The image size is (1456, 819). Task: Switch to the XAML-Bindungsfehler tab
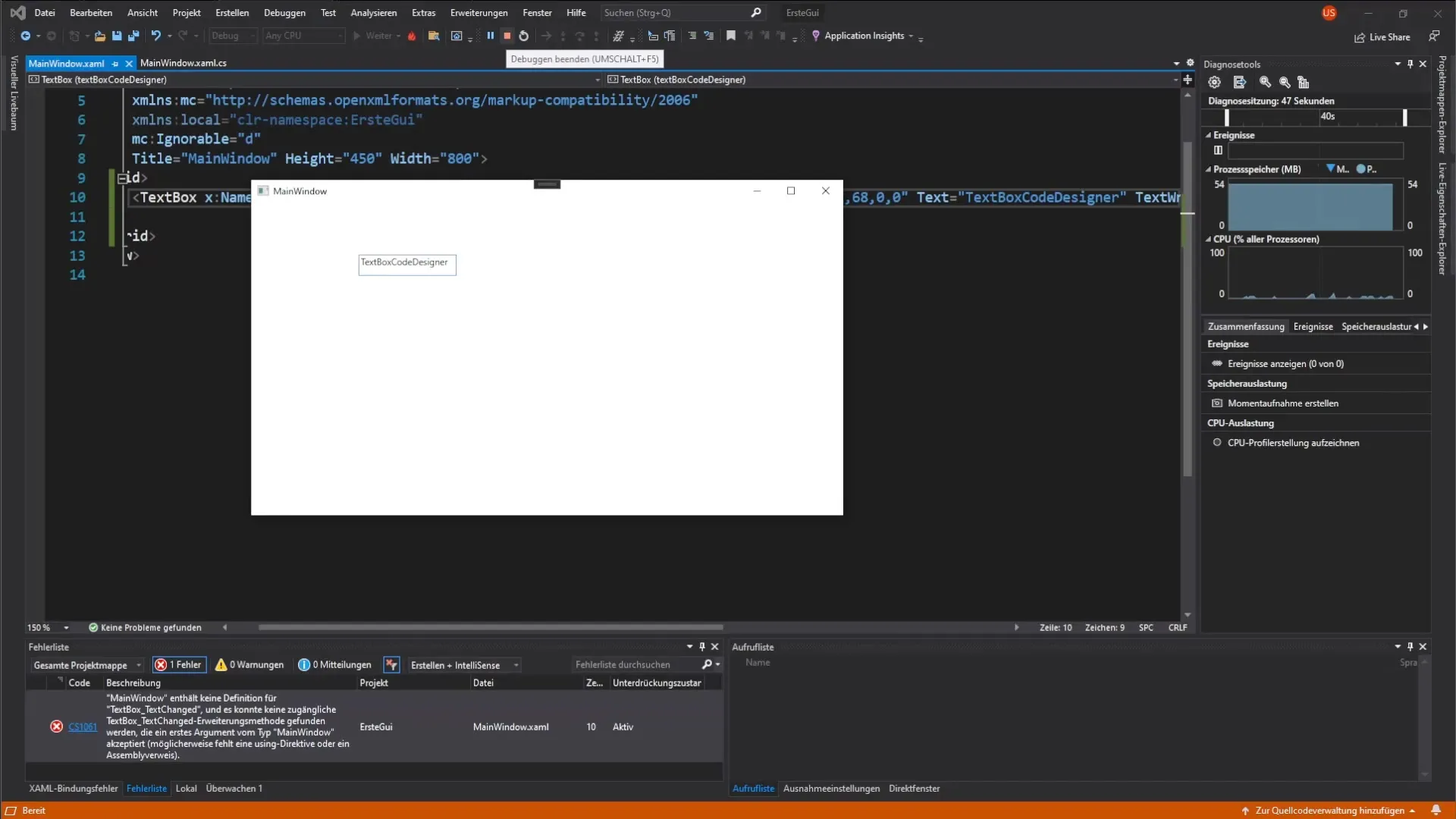pyautogui.click(x=74, y=789)
